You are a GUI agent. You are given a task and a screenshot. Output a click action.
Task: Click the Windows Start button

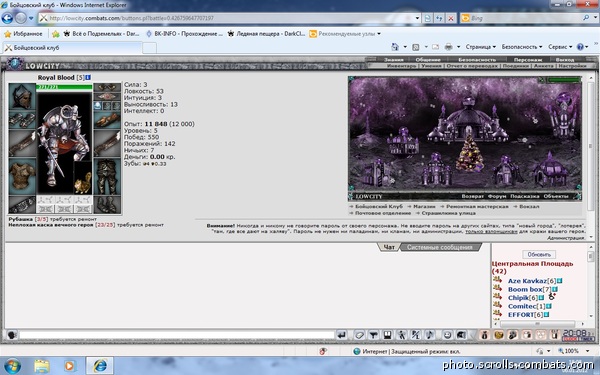(13, 365)
